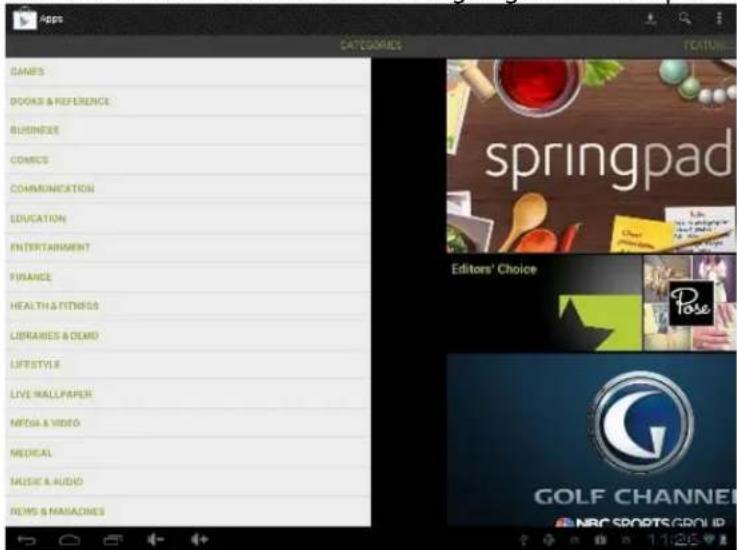
Task: Open the Pose app tile
Action: point(690,303)
